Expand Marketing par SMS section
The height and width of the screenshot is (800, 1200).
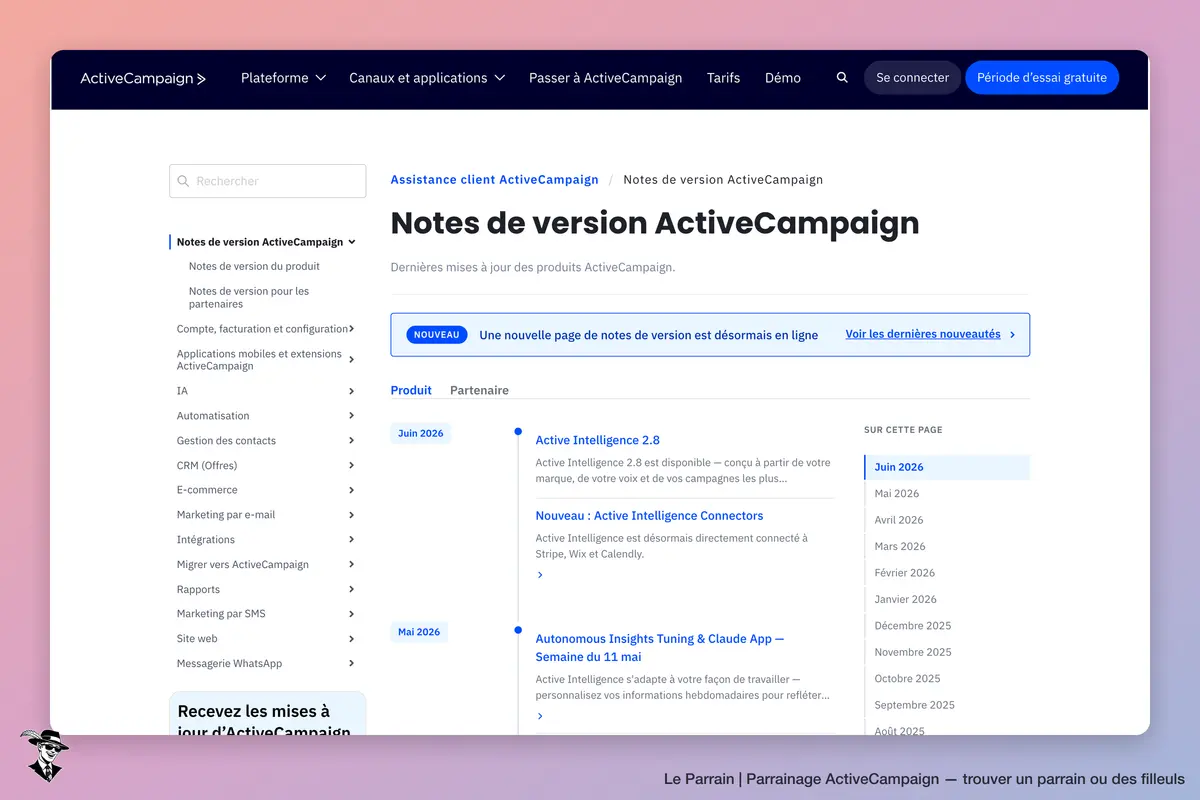352,614
